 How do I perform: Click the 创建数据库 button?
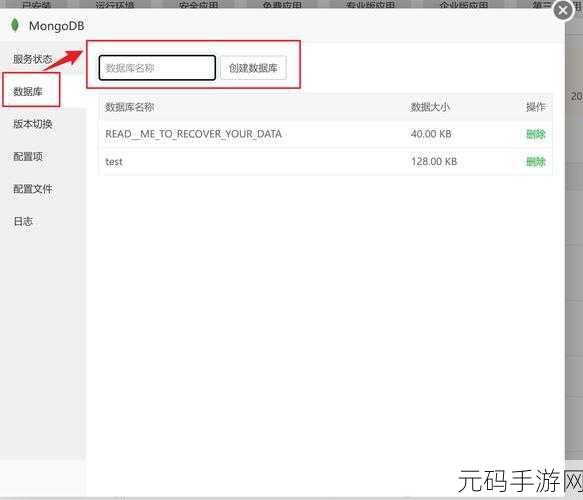(253, 68)
